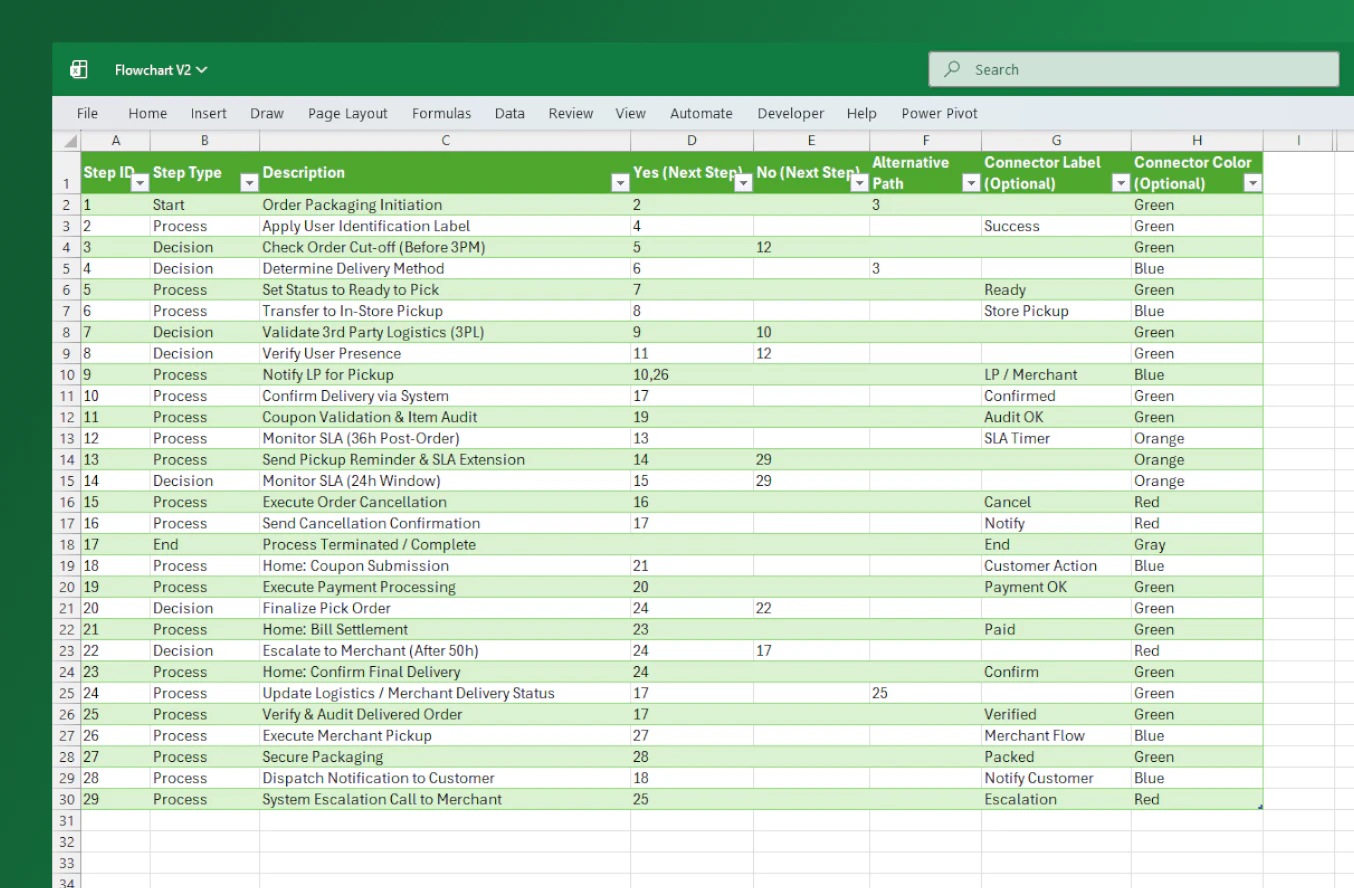1354x888 pixels.
Task: Open the Yes (Next Step) filter button
Action: [x=742, y=183]
